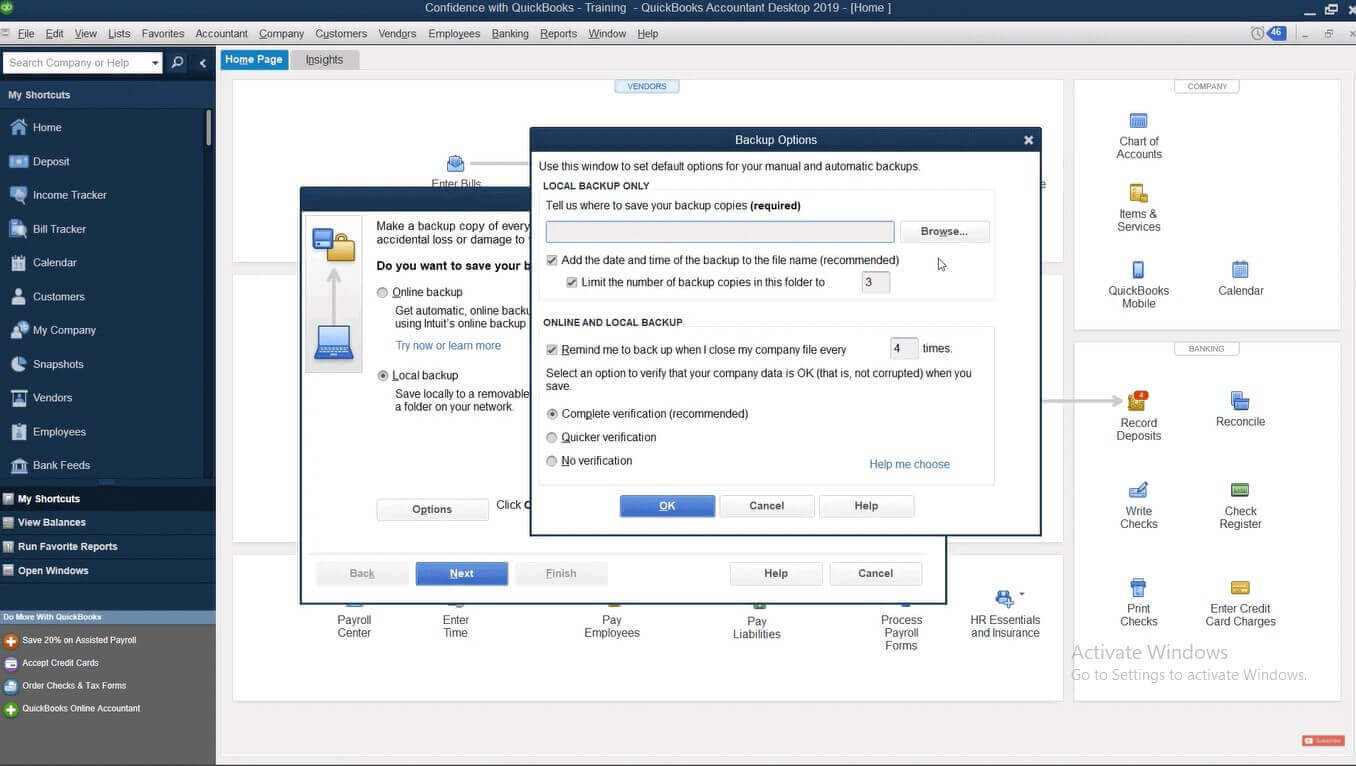The height and width of the screenshot is (766, 1356).
Task: Open the reminders clock icon in menu bar
Action: click(x=1257, y=34)
